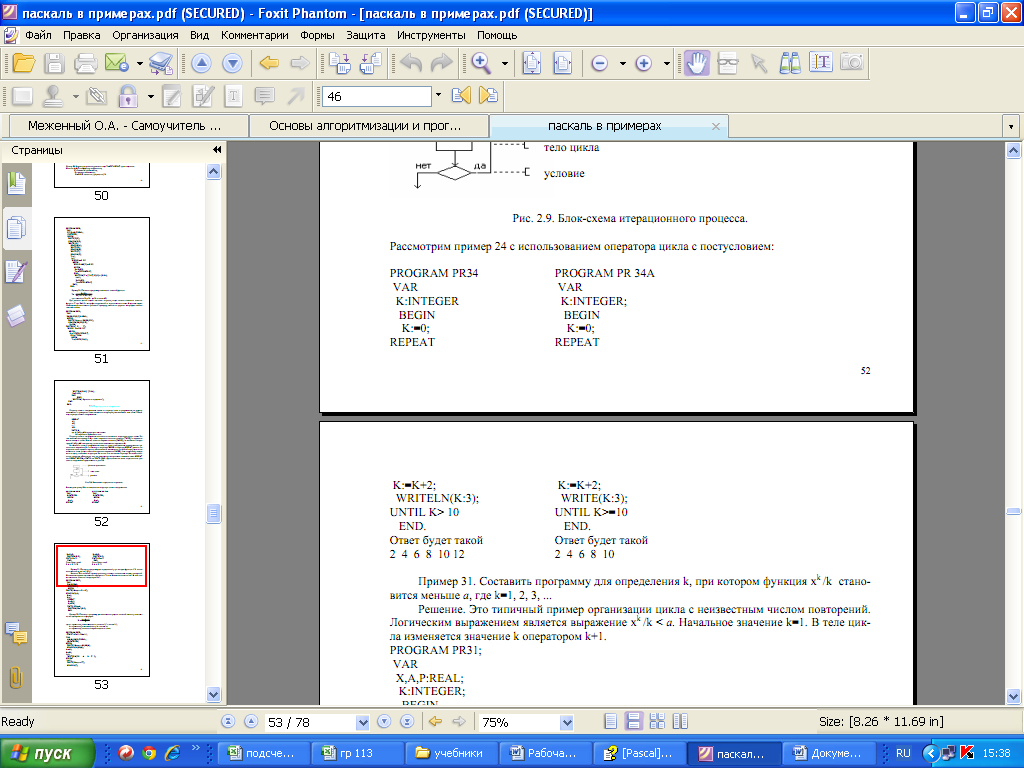Open the Организация menu

pyautogui.click(x=145, y=35)
